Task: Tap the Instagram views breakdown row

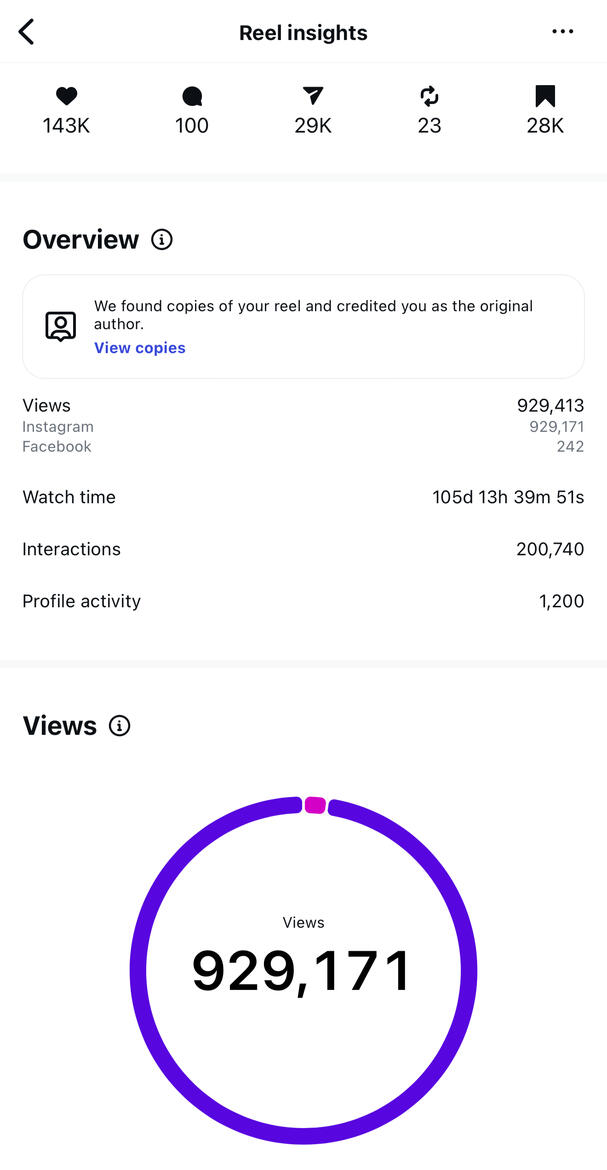Action: (x=303, y=427)
